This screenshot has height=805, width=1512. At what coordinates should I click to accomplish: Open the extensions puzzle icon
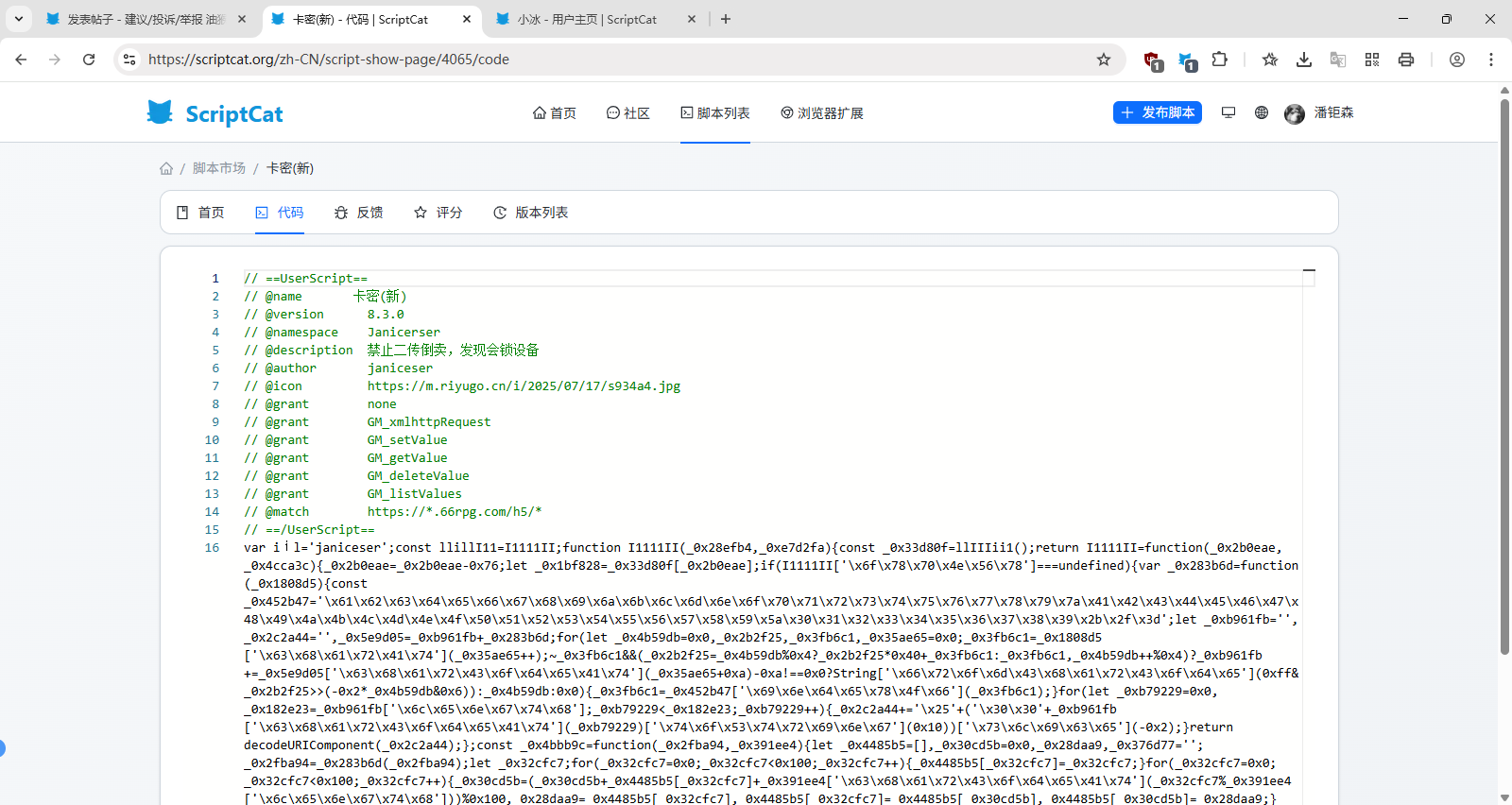point(1220,60)
